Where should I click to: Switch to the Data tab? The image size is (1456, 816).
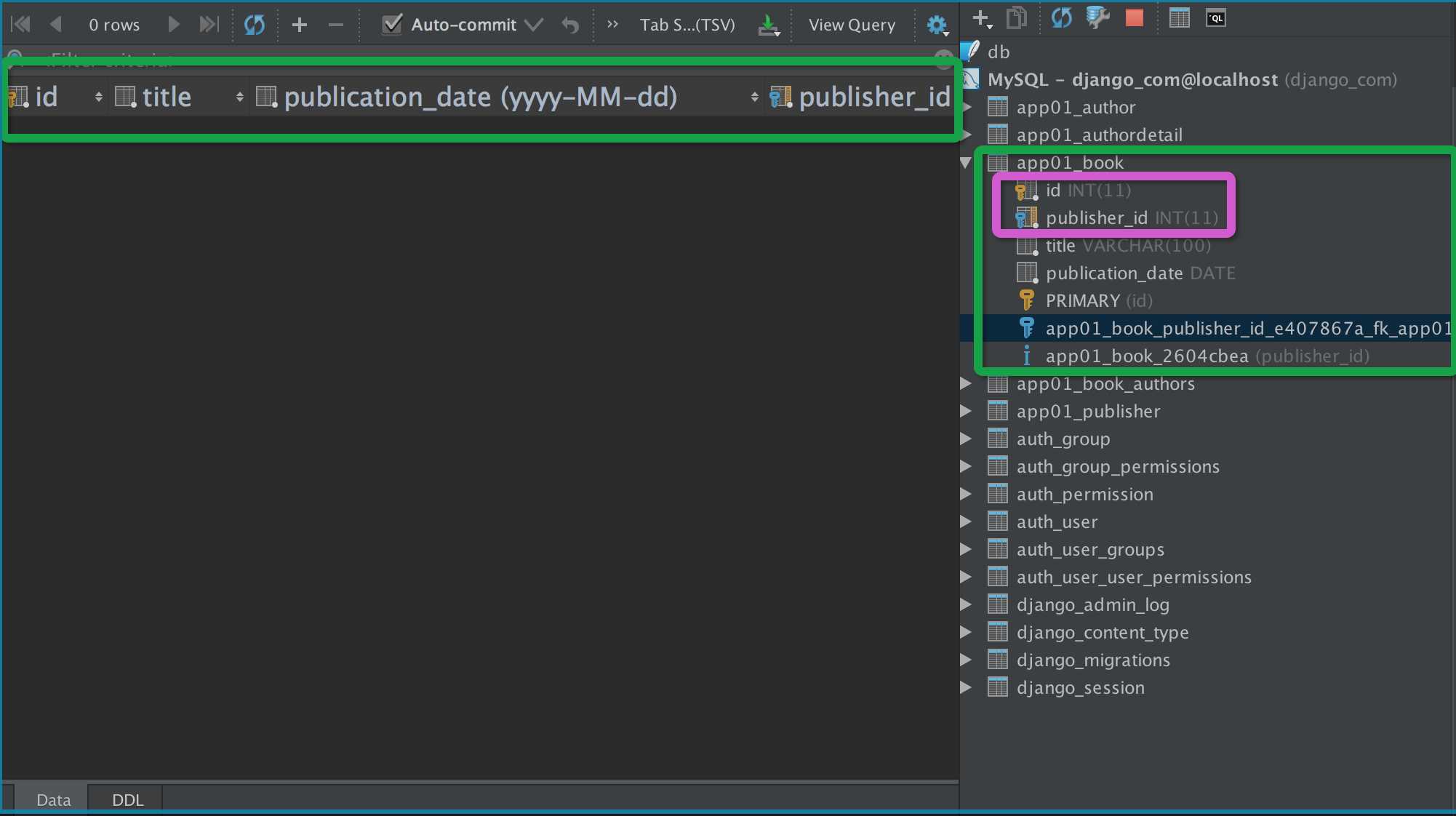point(52,800)
